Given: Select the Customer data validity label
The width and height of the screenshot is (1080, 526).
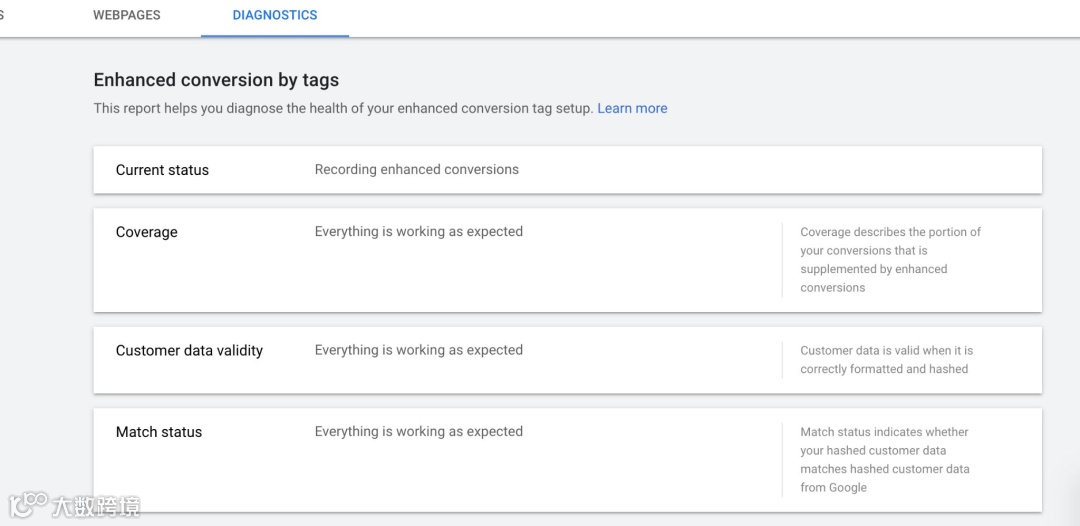Looking at the screenshot, I should coord(189,351).
